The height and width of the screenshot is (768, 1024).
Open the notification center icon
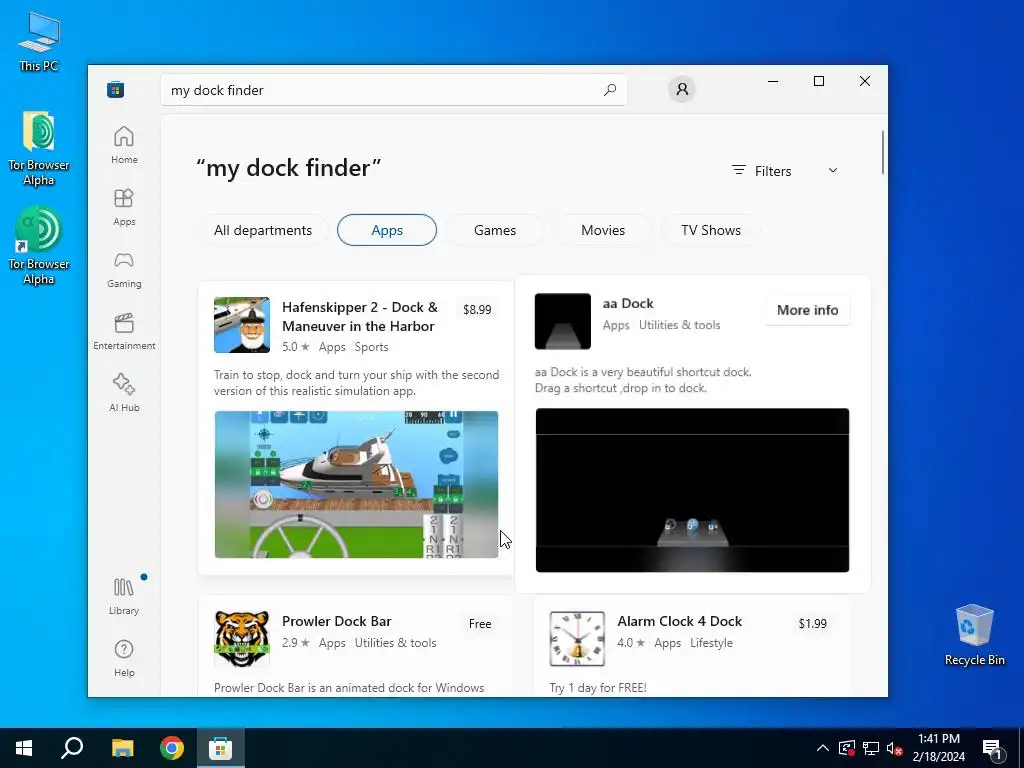991,748
